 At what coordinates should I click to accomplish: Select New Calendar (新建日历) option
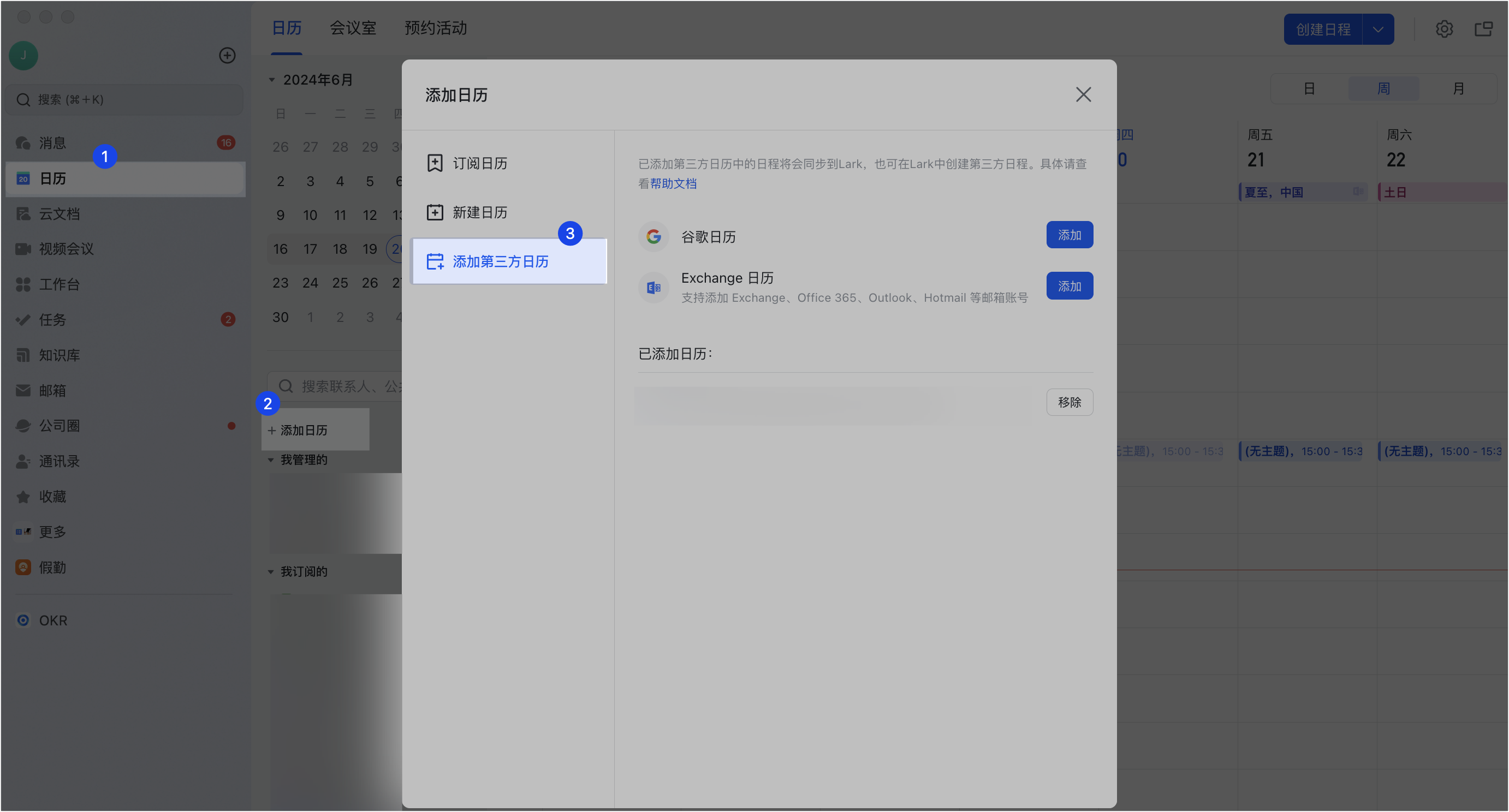click(508, 212)
